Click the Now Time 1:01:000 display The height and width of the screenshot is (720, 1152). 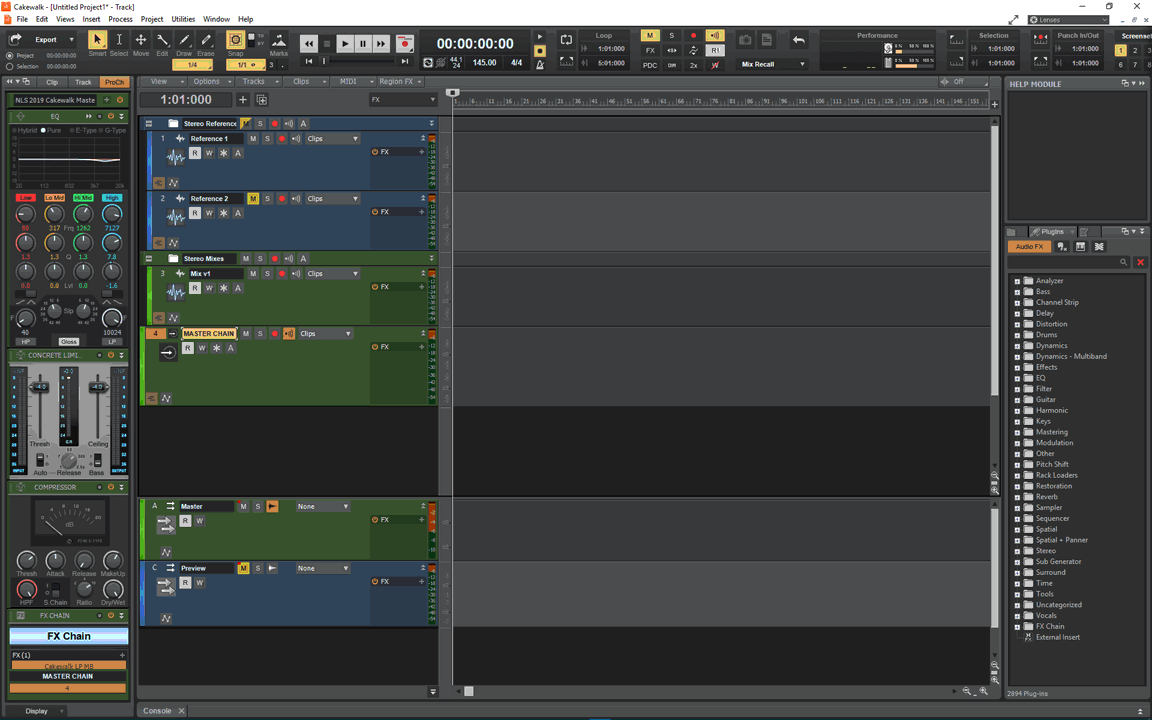coord(186,99)
